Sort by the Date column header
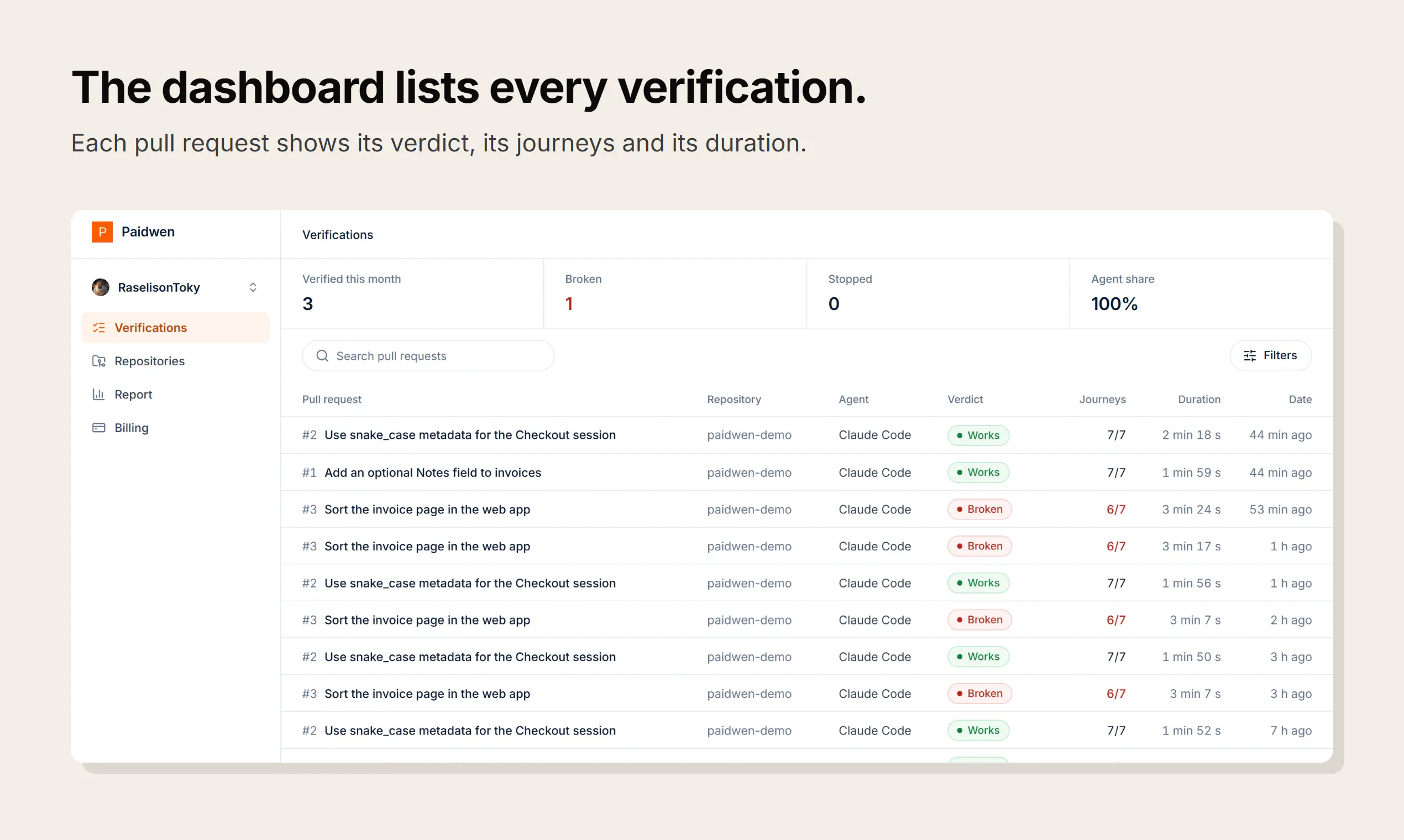This screenshot has height=840, width=1404. [1300, 400]
